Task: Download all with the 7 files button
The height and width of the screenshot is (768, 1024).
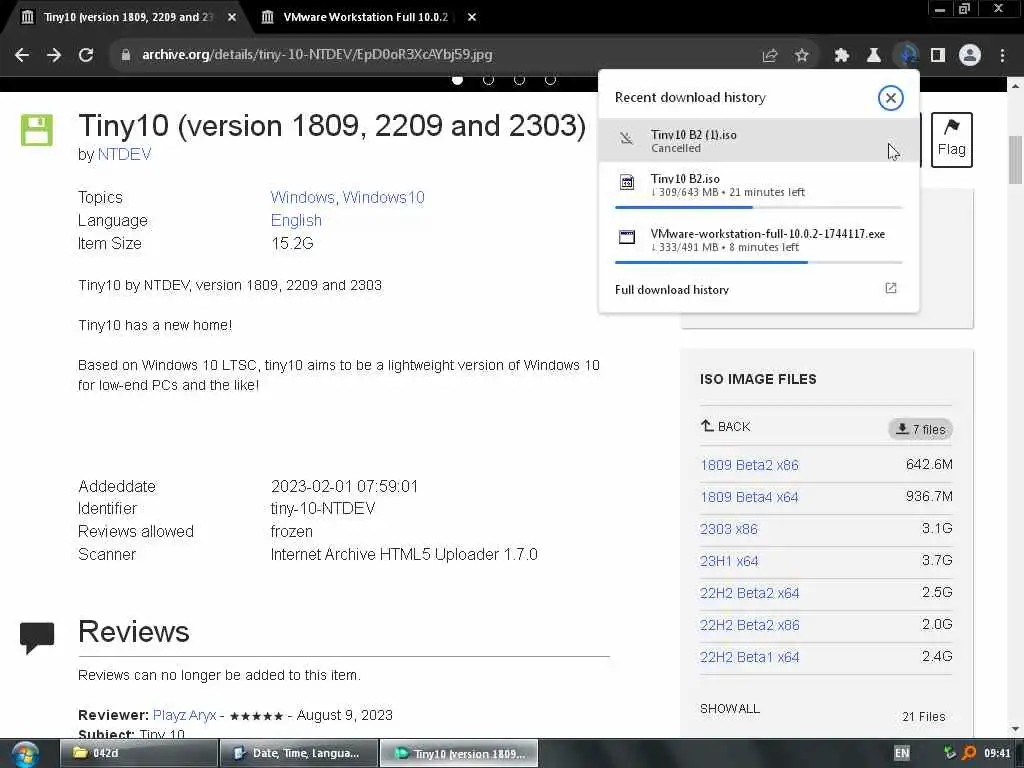Action: click(x=921, y=429)
